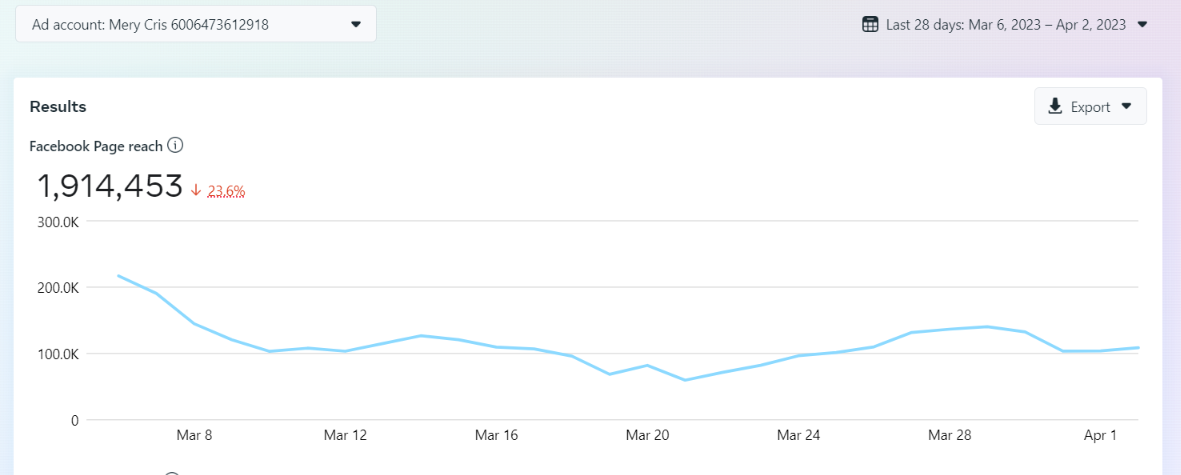Click the 23.6% change percentage
The width and height of the screenshot is (1181, 475).
[227, 190]
